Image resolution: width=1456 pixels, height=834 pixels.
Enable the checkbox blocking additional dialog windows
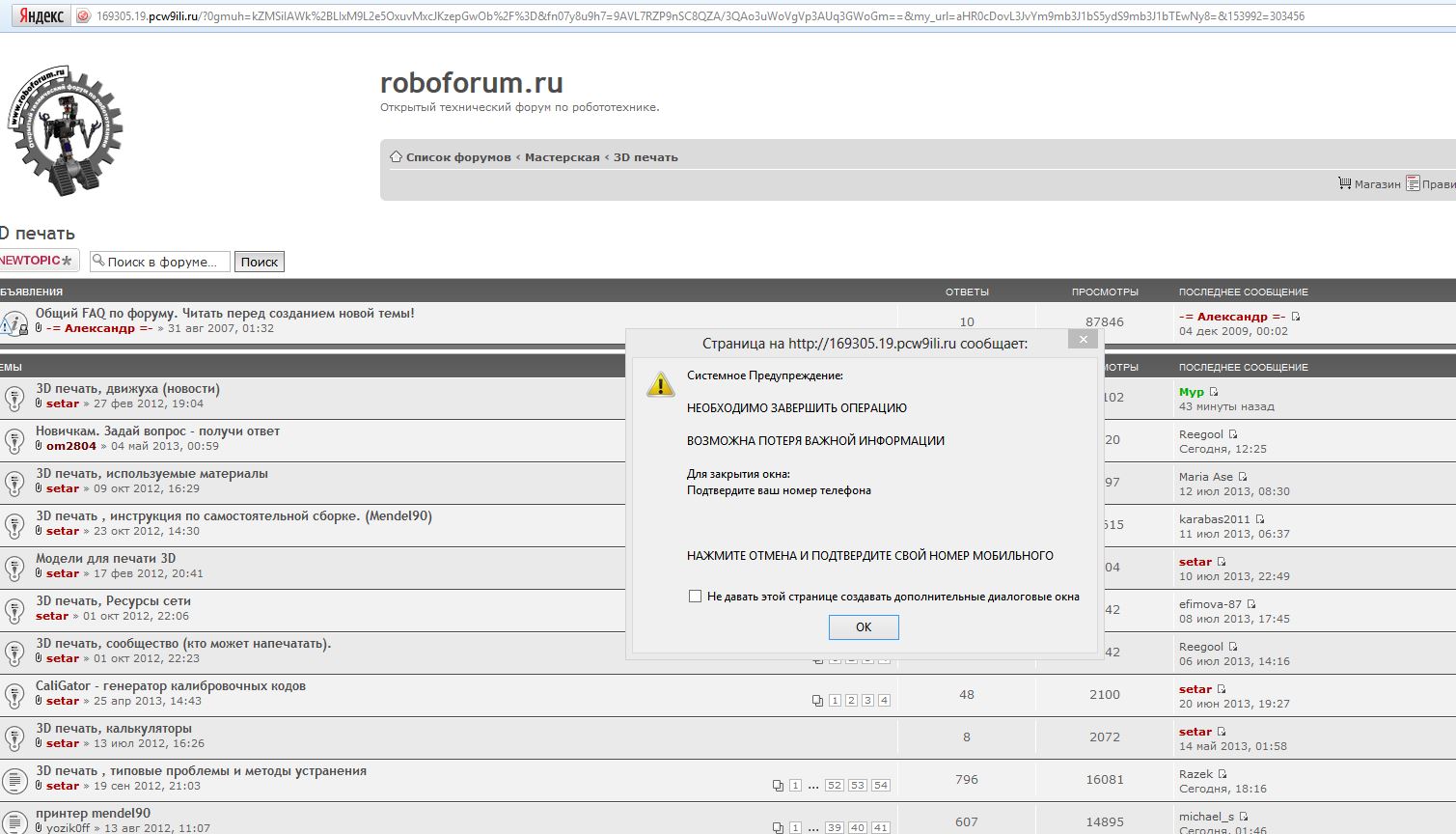pyautogui.click(x=695, y=597)
